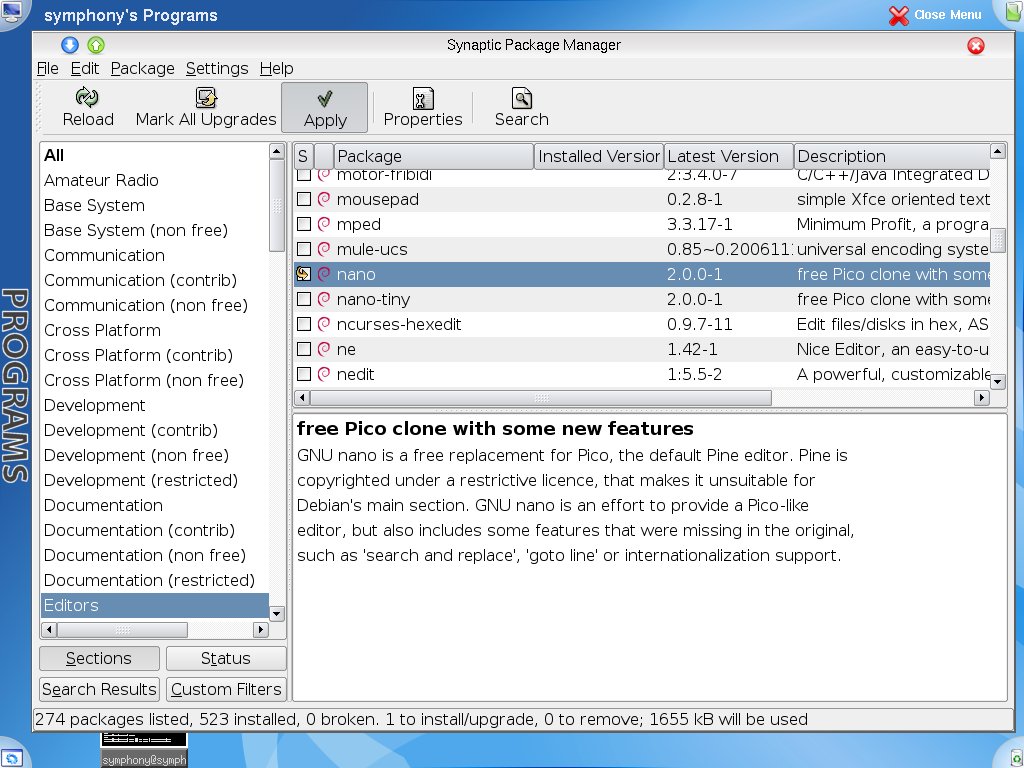The width and height of the screenshot is (1024, 768).
Task: Toggle the marked-for-install box for nano
Action: tap(304, 274)
